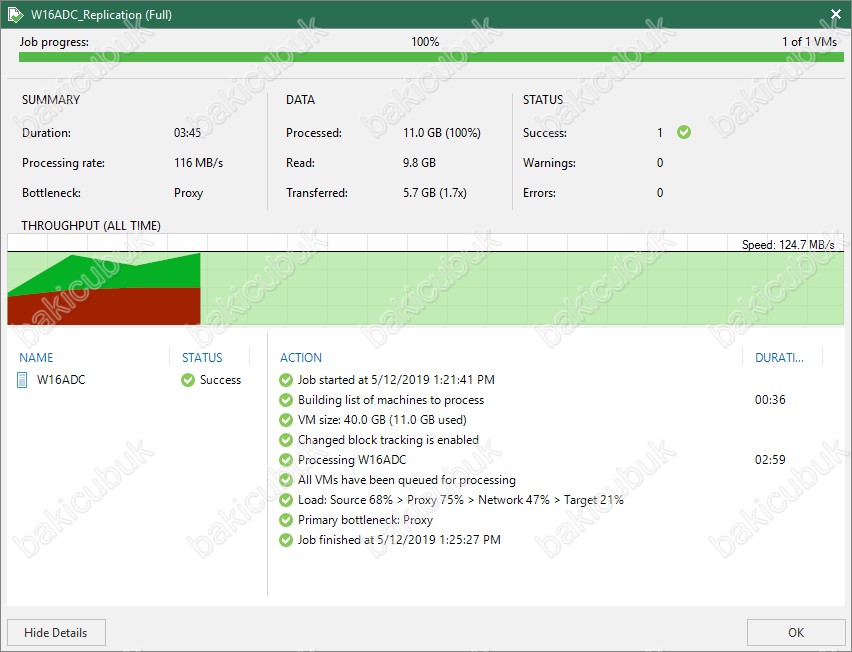Click the 100% progress percentage label
The height and width of the screenshot is (652, 852).
(425, 41)
